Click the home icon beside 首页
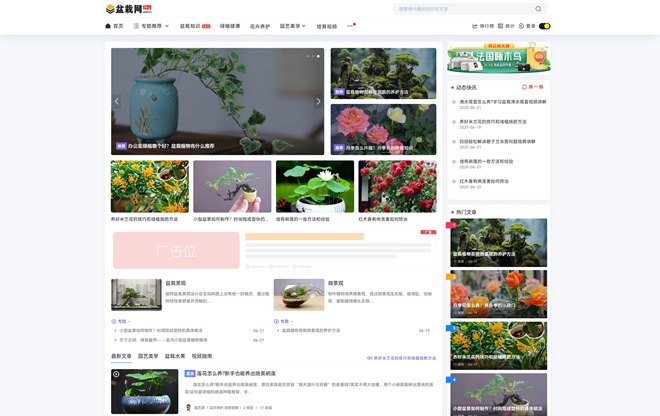The width and height of the screenshot is (660, 416). tap(108, 26)
